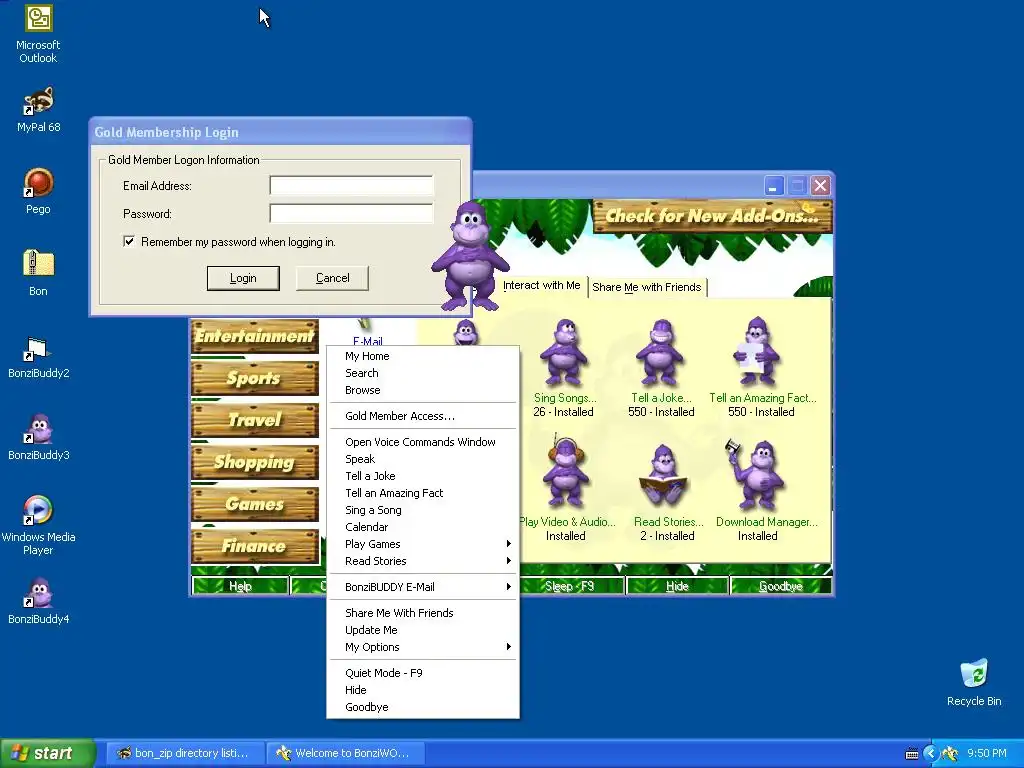Choose Sing a Song menu item

click(423, 510)
